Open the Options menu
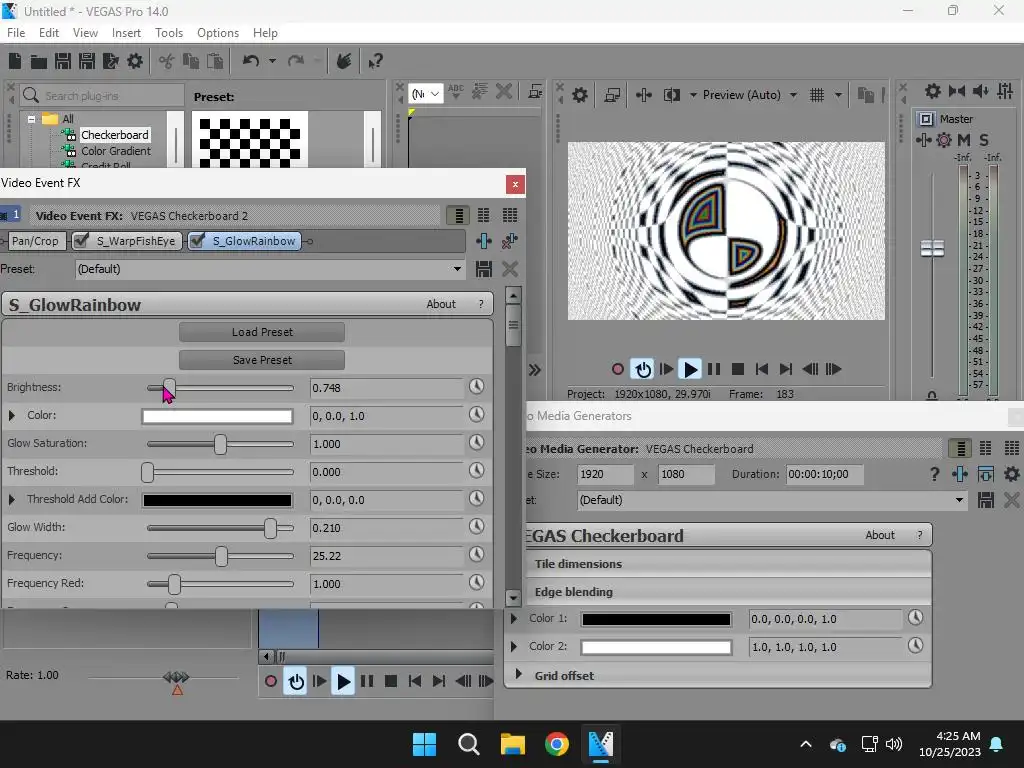Screen dimensions: 1024x768 point(217,33)
